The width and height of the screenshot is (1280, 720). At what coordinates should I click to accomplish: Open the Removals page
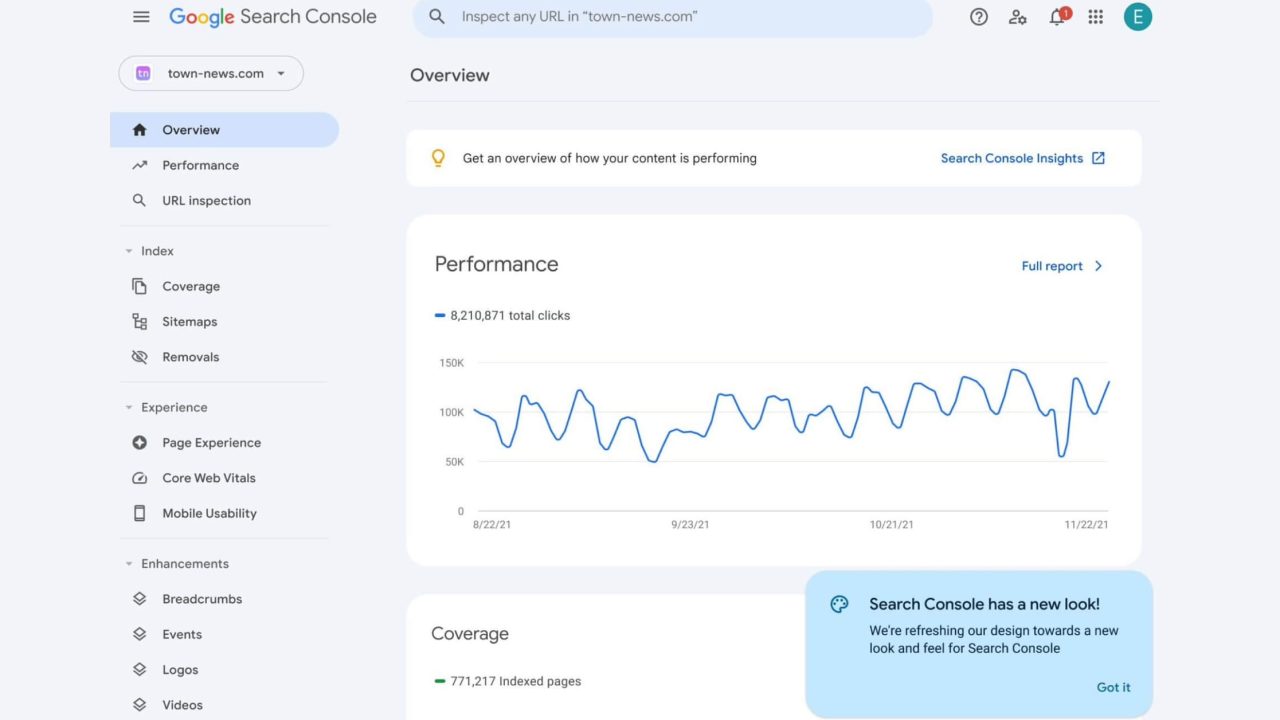click(x=224, y=357)
